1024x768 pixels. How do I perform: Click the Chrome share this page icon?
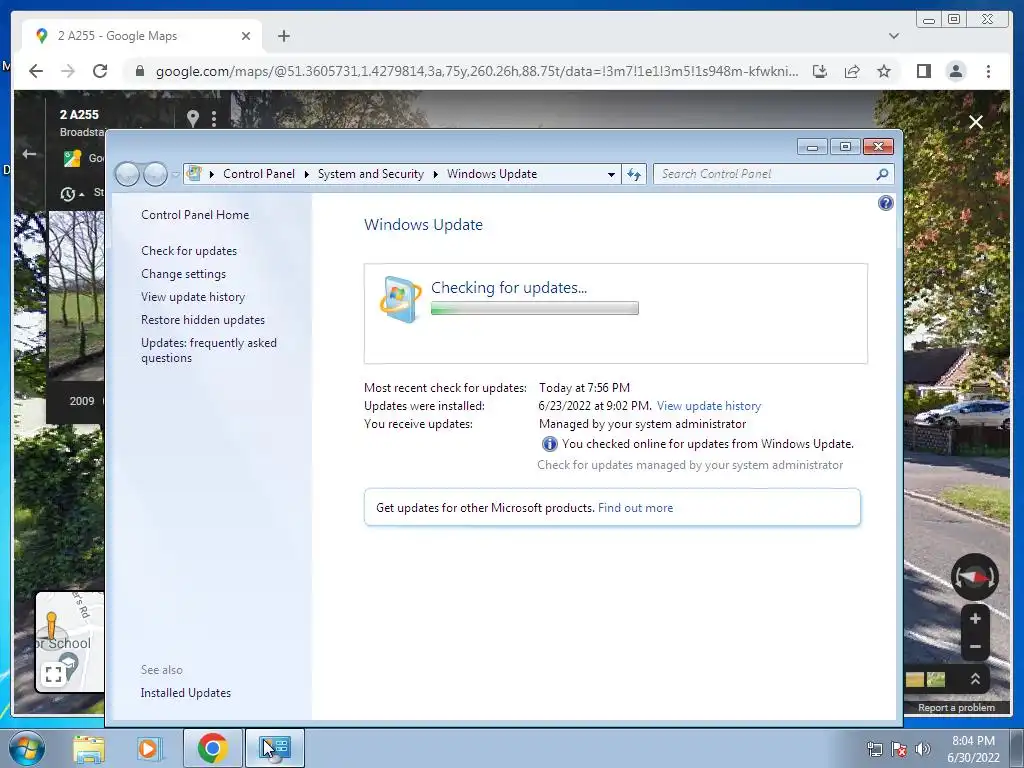pos(852,71)
